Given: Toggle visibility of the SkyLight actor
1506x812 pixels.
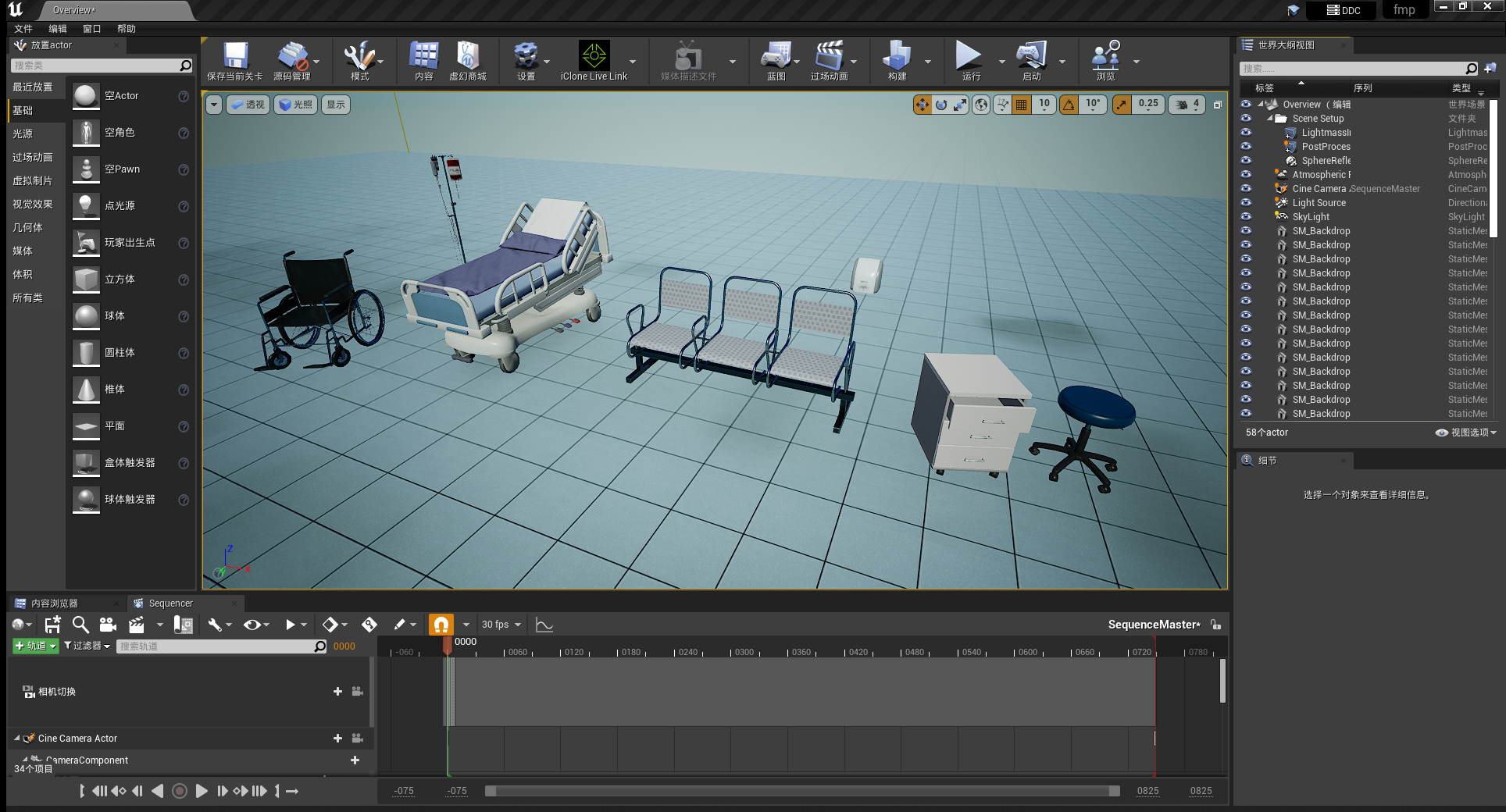Looking at the screenshot, I should tap(1245, 216).
